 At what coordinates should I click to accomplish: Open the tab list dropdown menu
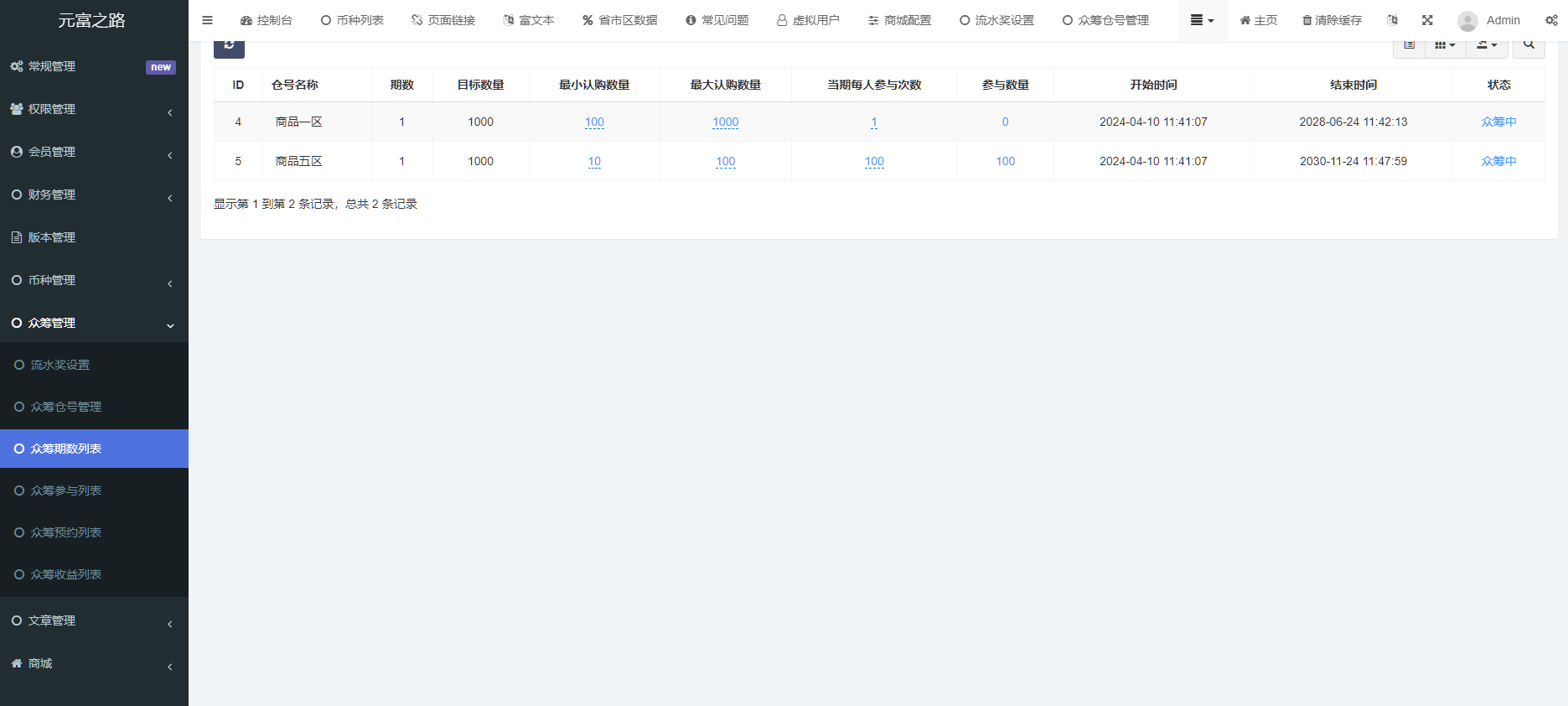[1202, 20]
